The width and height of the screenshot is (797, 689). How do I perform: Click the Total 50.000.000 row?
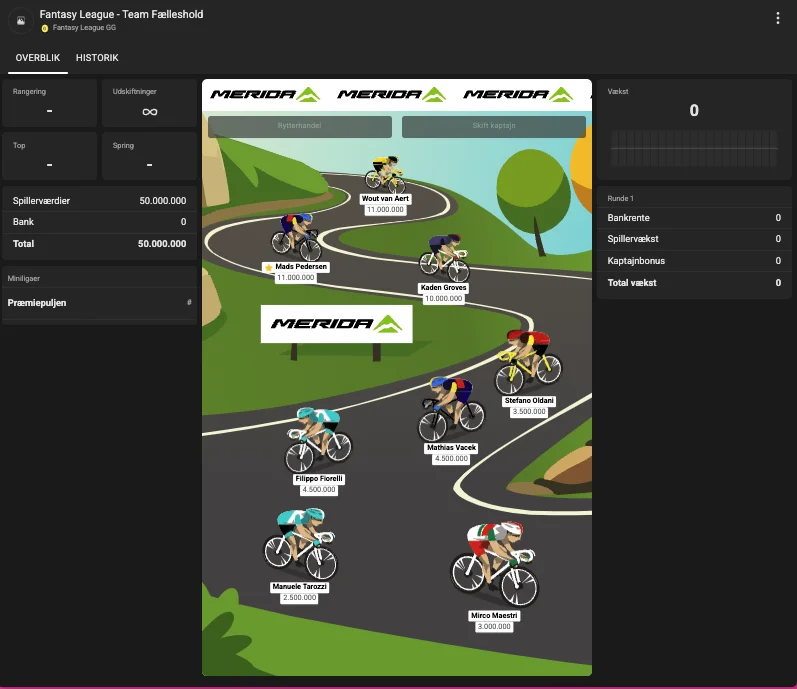pyautogui.click(x=99, y=244)
